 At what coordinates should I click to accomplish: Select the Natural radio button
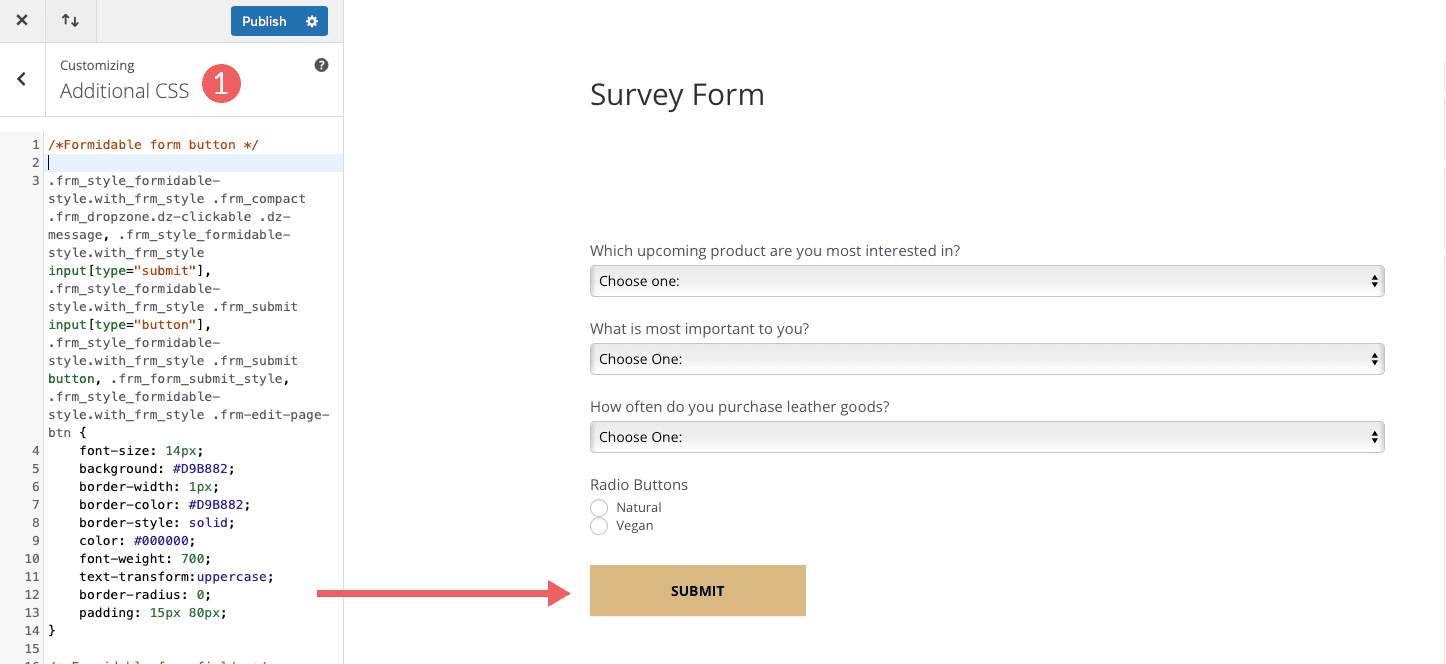coord(599,508)
